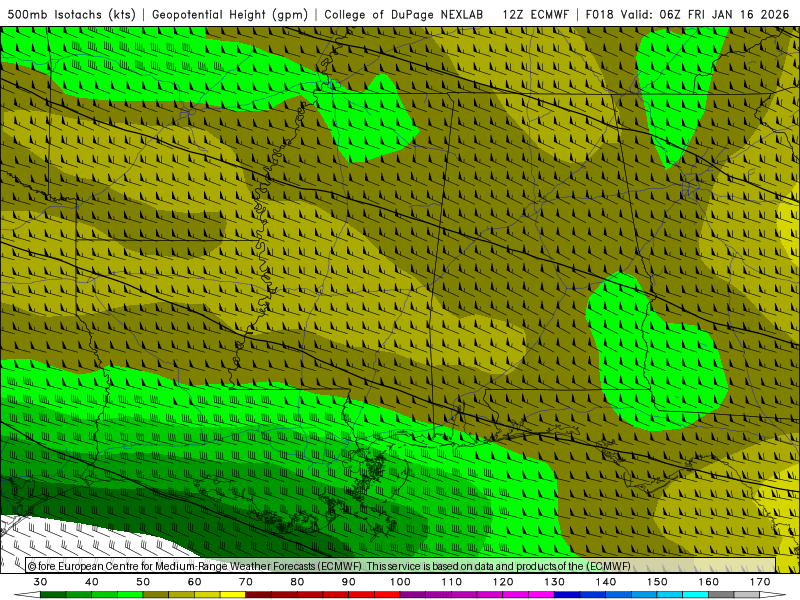Click the '110' legend value
Image resolution: width=800 pixels, height=600 pixels.
(x=452, y=582)
